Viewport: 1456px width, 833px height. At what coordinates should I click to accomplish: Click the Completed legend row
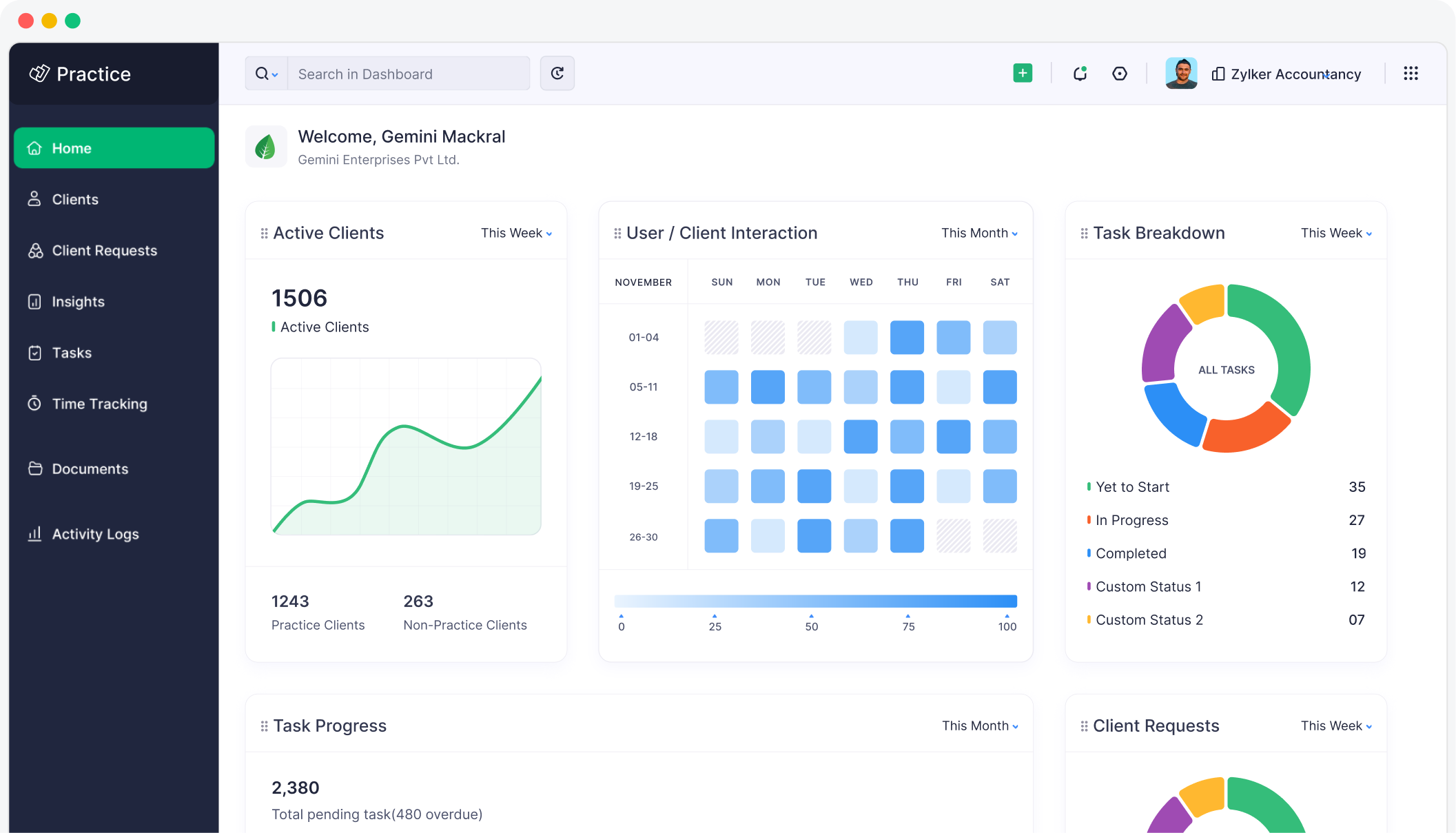(x=1226, y=553)
